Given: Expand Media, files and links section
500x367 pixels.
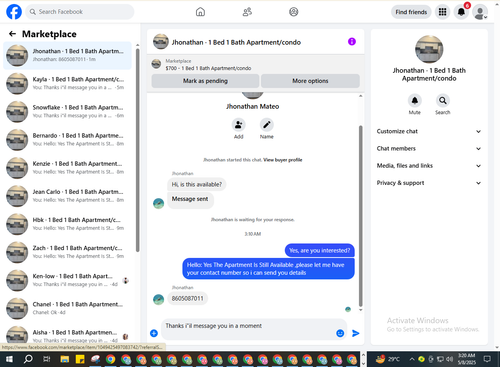Looking at the screenshot, I should pyautogui.click(x=429, y=166).
